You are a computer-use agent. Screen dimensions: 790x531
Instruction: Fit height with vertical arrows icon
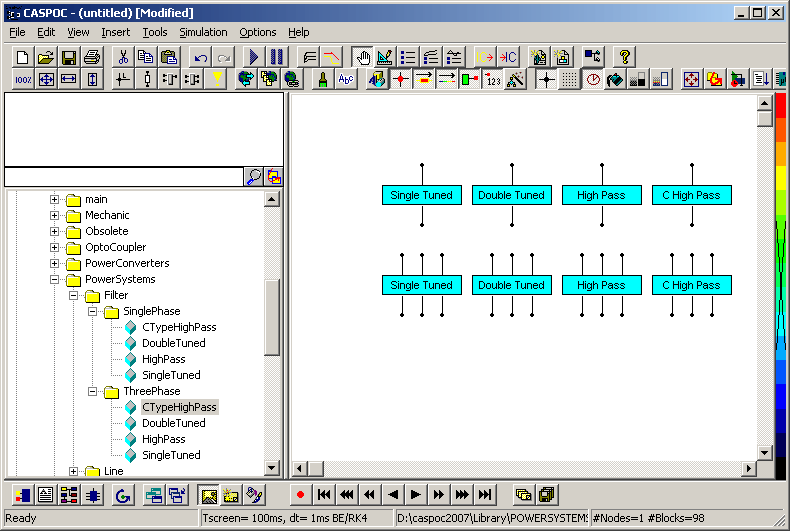[92, 79]
